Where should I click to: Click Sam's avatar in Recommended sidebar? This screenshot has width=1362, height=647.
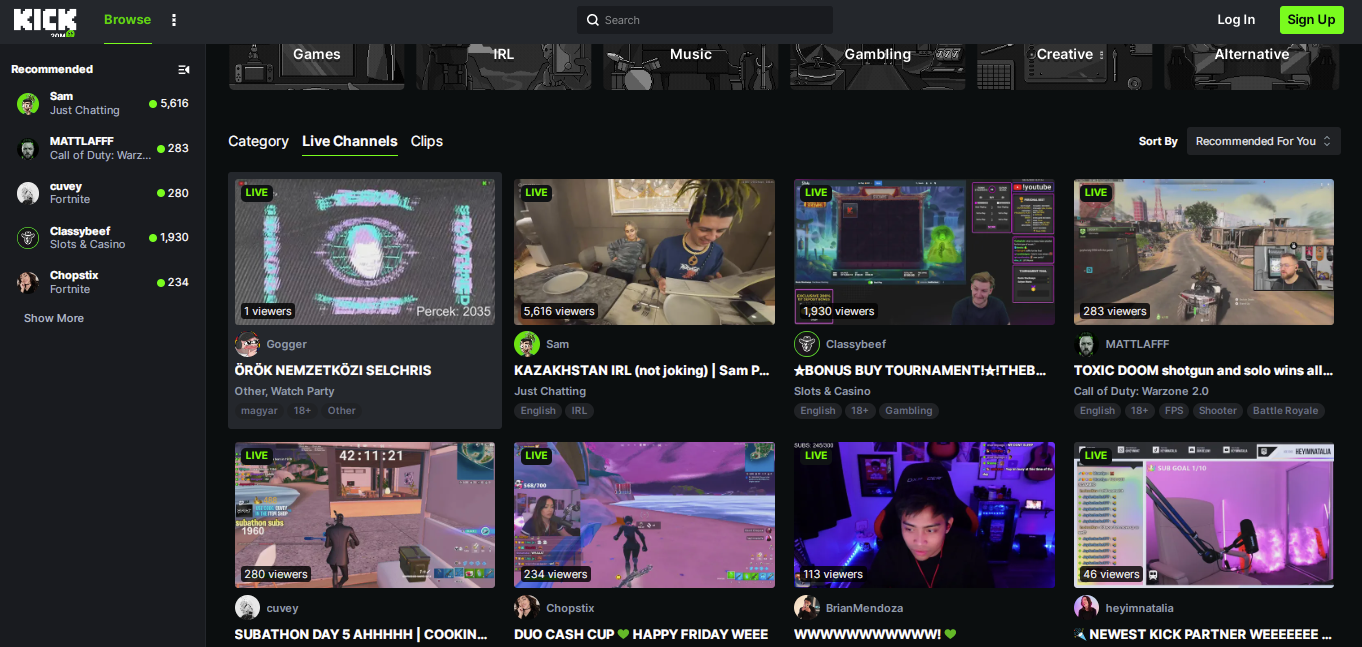coord(28,103)
